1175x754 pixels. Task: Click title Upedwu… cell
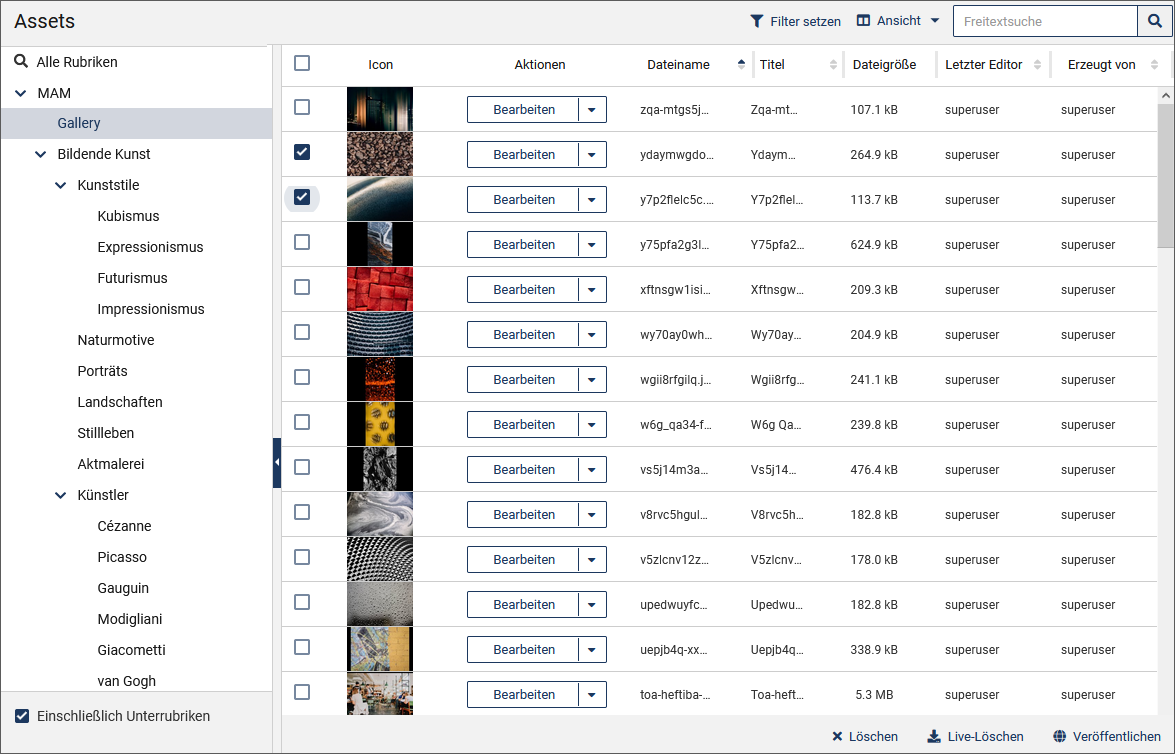776,604
